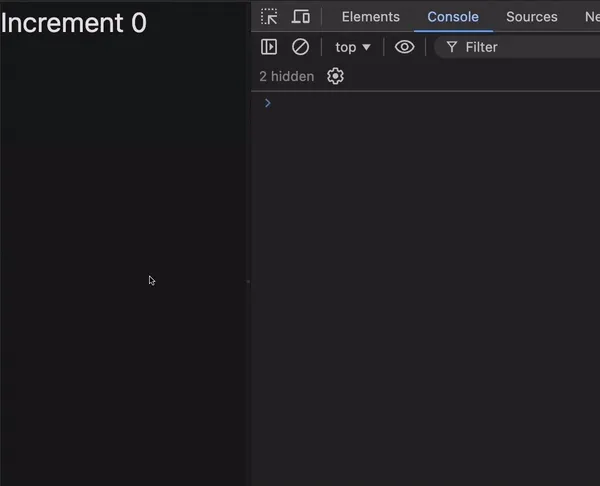This screenshot has width=600, height=486.
Task: Show the console sidebar panel icon
Action: 269,47
